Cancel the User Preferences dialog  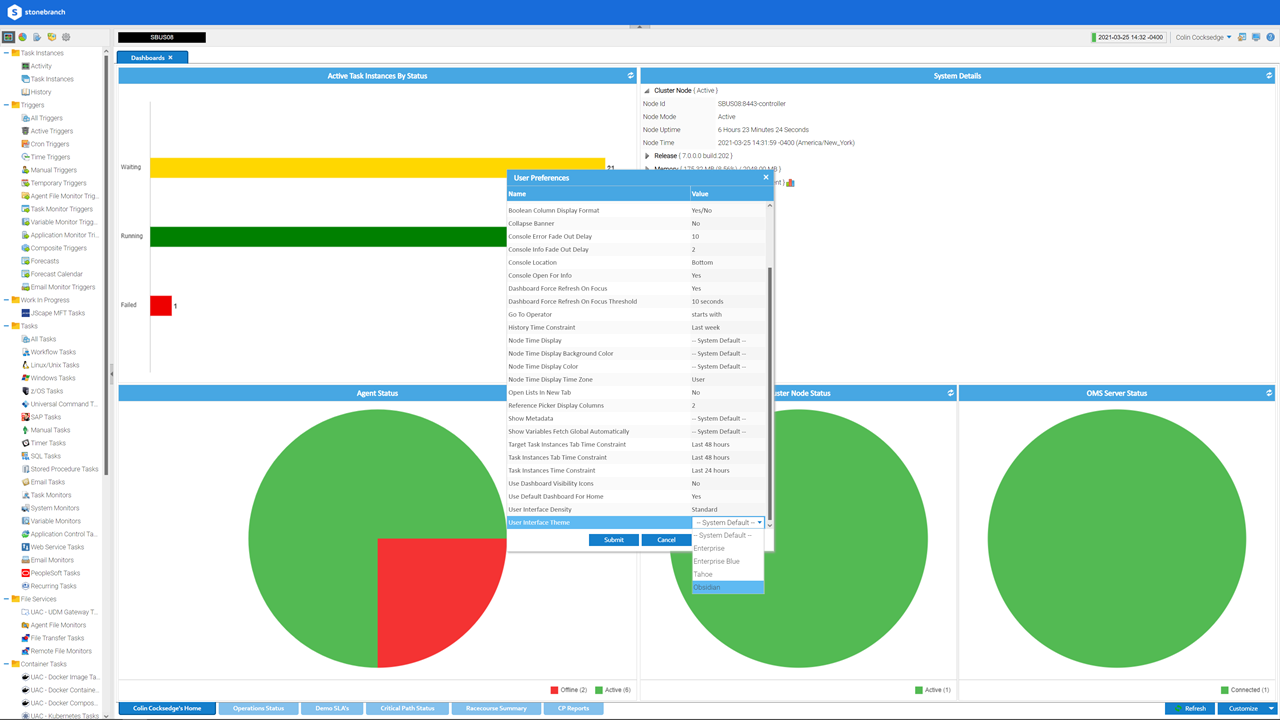coord(666,540)
